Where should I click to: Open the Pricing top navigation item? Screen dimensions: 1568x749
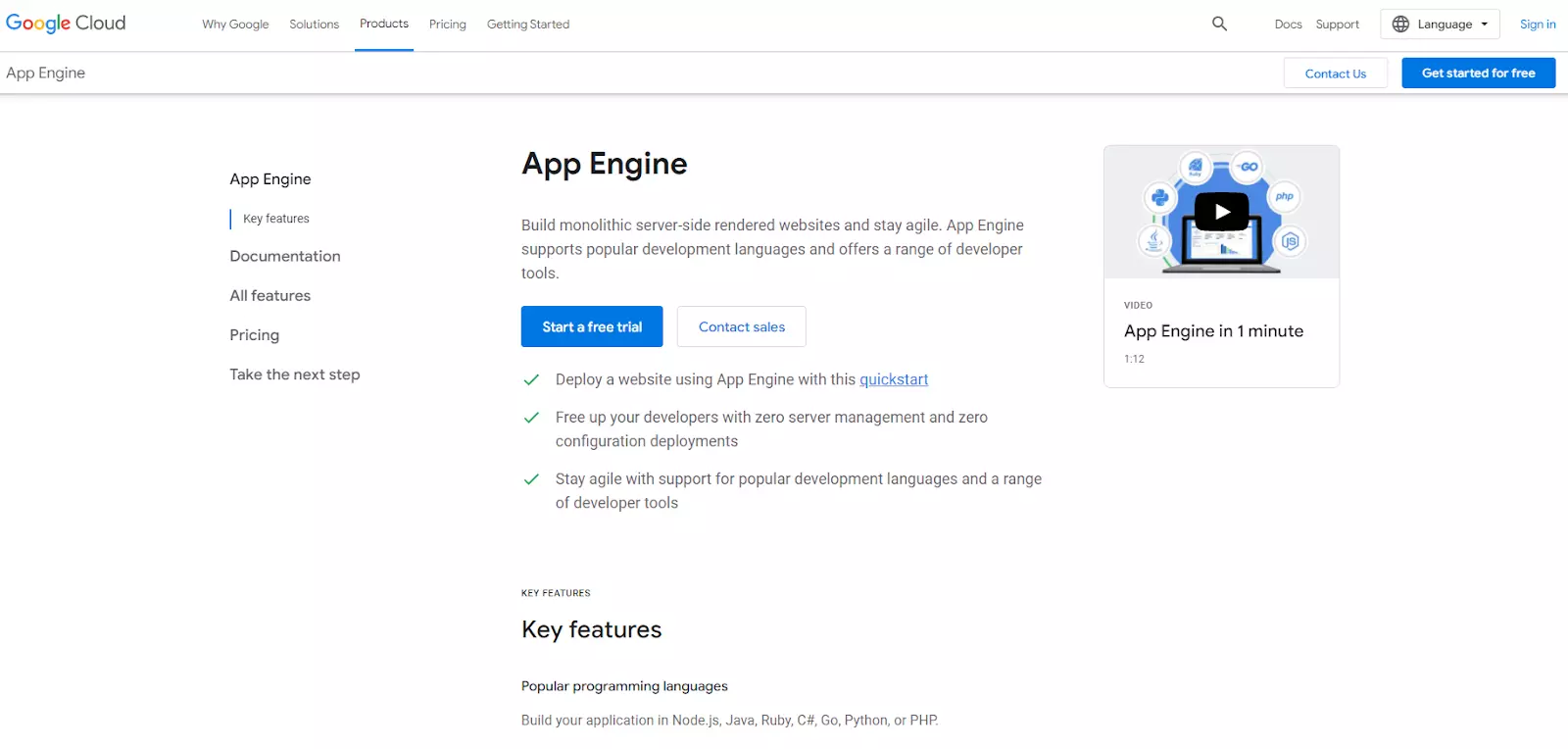pyautogui.click(x=448, y=24)
